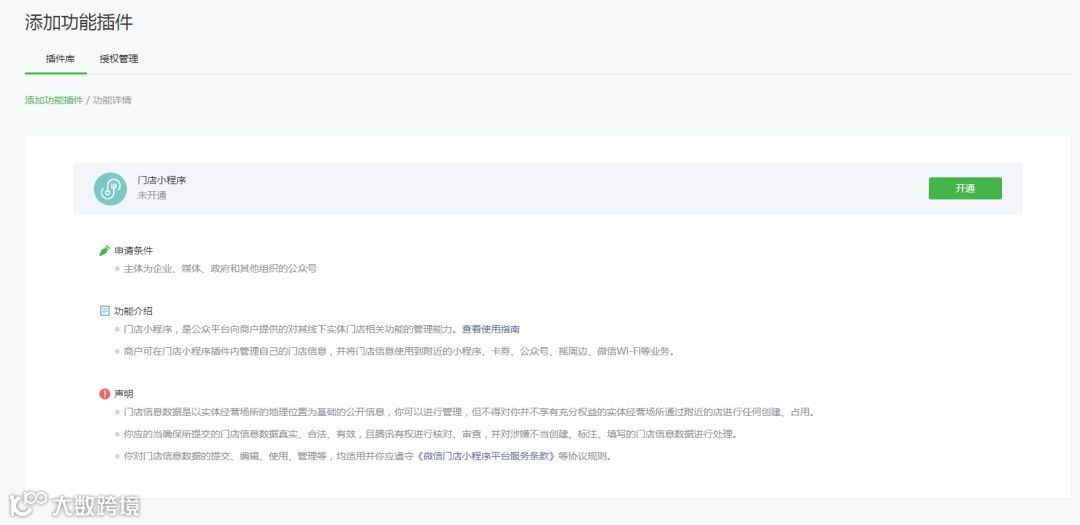Click the blue document icon beside 功能介绍
The image size is (1080, 525).
click(x=105, y=311)
